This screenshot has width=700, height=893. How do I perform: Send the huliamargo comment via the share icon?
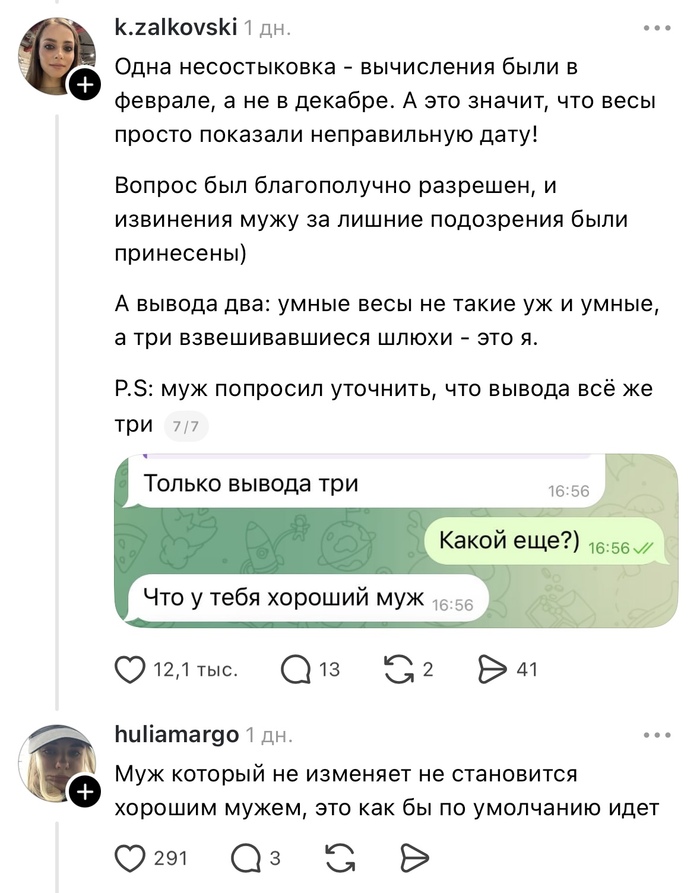coord(413,857)
